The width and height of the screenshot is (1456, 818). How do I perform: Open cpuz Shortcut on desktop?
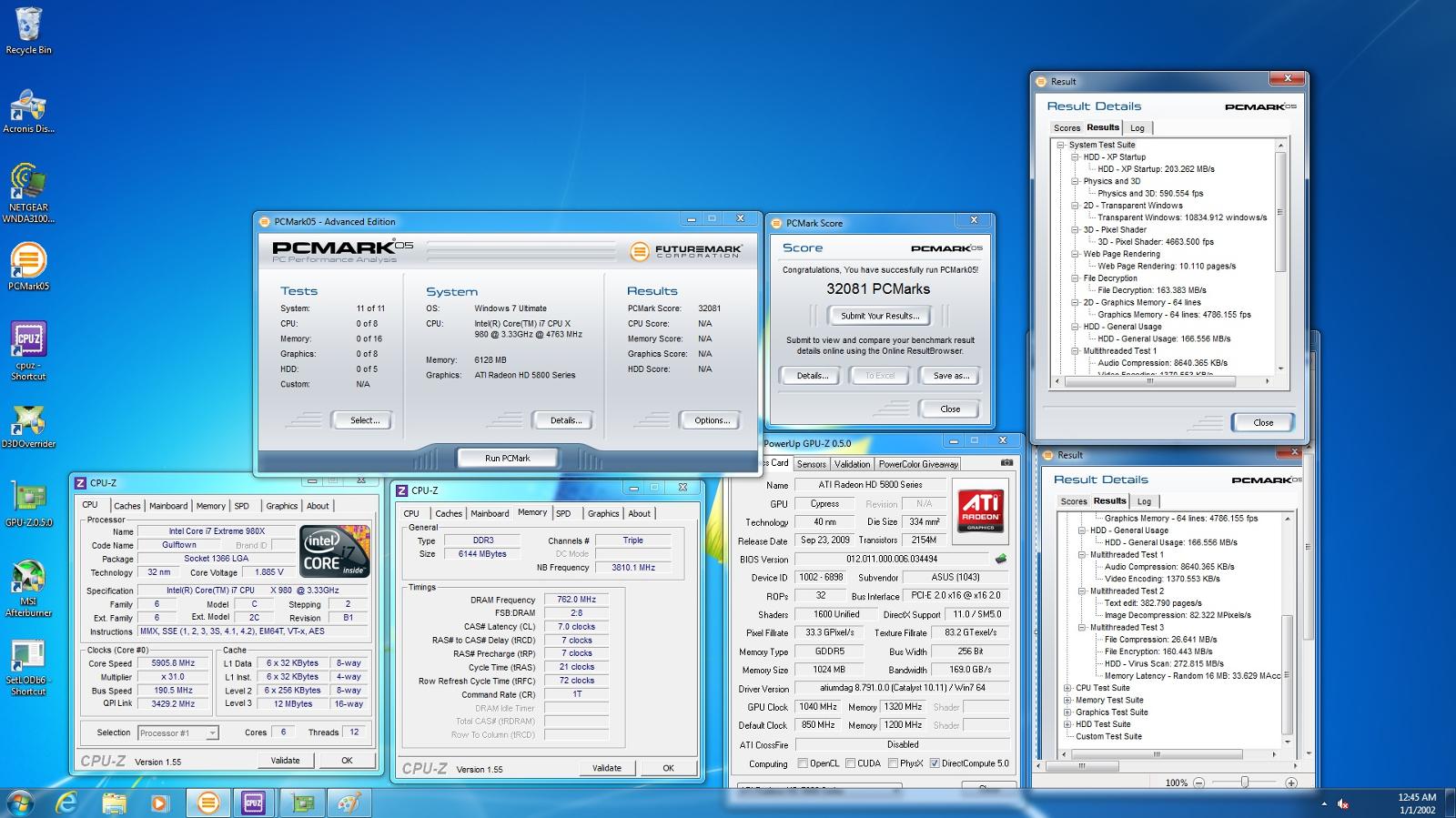28,350
